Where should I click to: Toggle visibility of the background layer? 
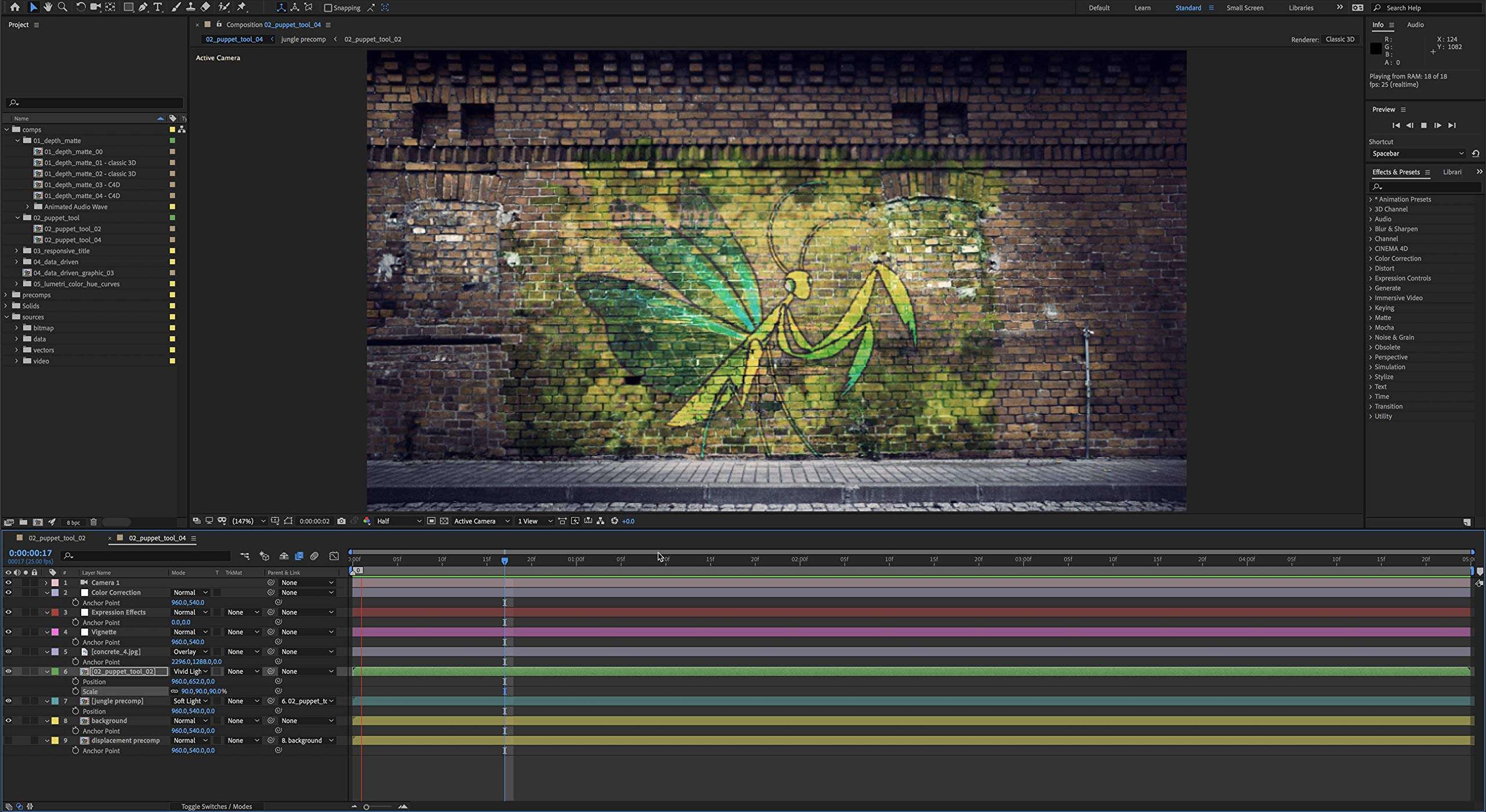point(8,720)
